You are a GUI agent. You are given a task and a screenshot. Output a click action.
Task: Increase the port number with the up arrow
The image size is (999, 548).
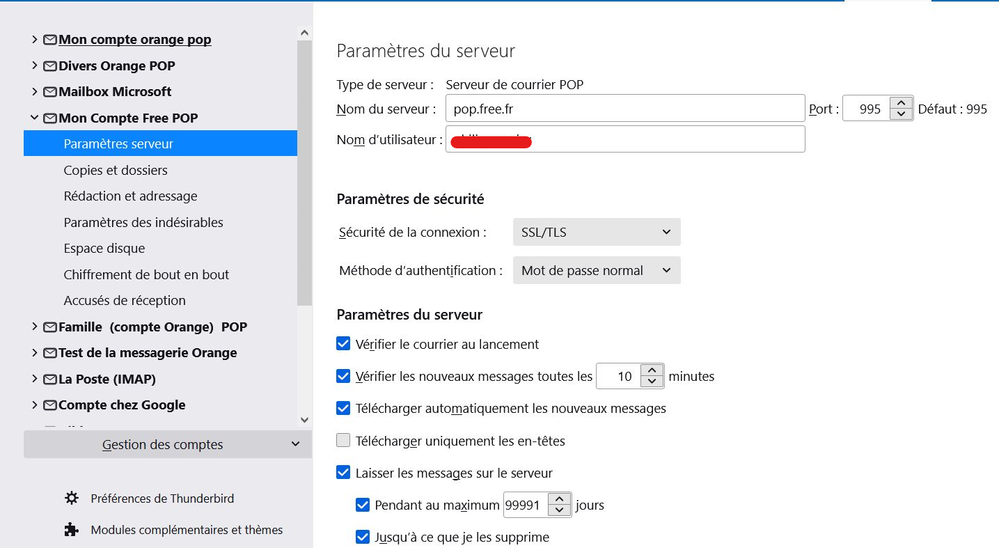click(902, 103)
